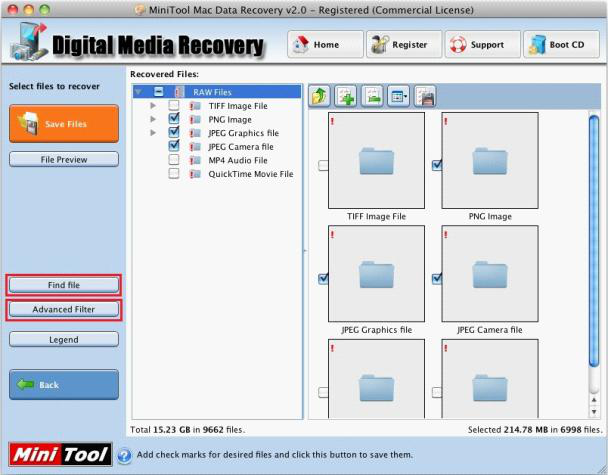The width and height of the screenshot is (608, 475).
Task: Select the JPEG Camera file tree label
Action: click(241, 147)
